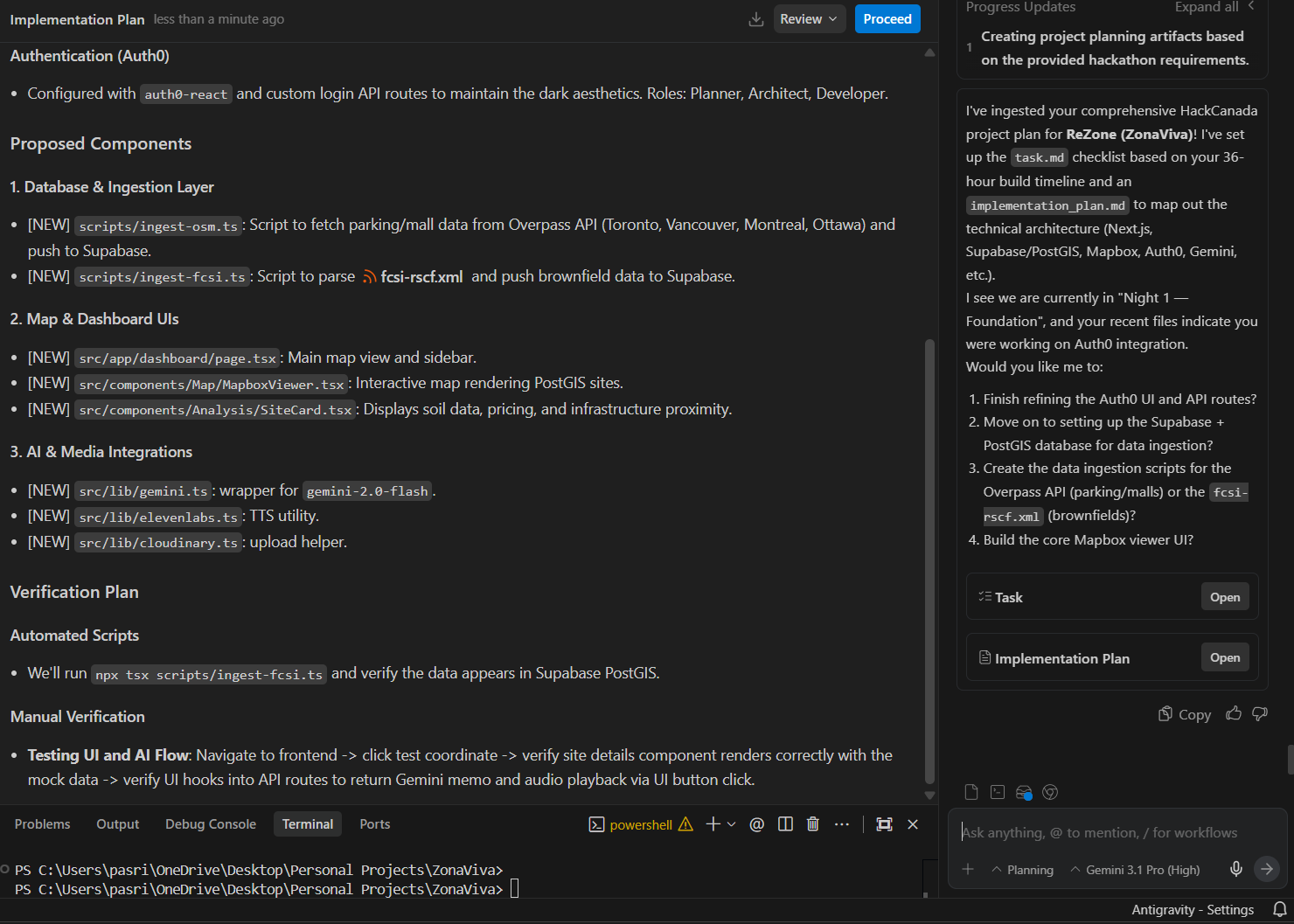Click the auth0-react code snippet
1294x924 pixels.
tap(186, 94)
